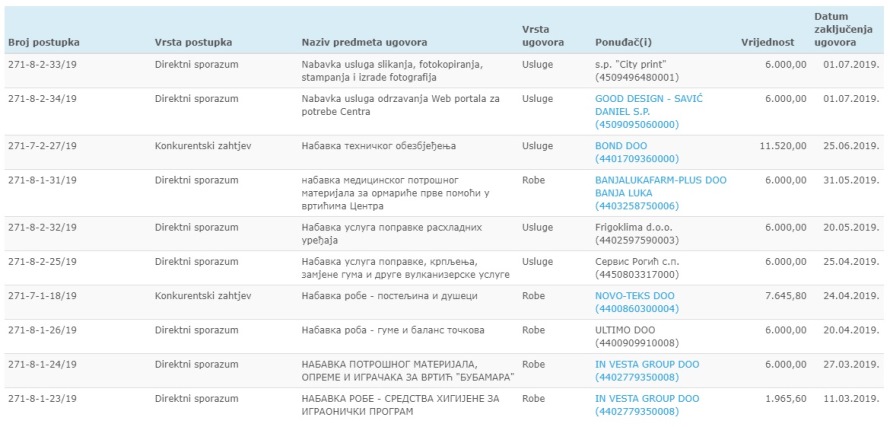
Task: Click the 7.645,80 value cell
Action: pos(786,296)
